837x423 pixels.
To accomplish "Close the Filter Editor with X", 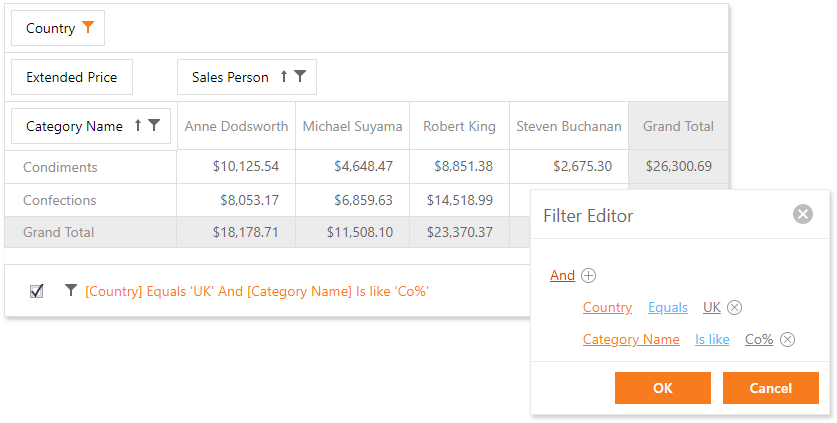I will tap(802, 214).
